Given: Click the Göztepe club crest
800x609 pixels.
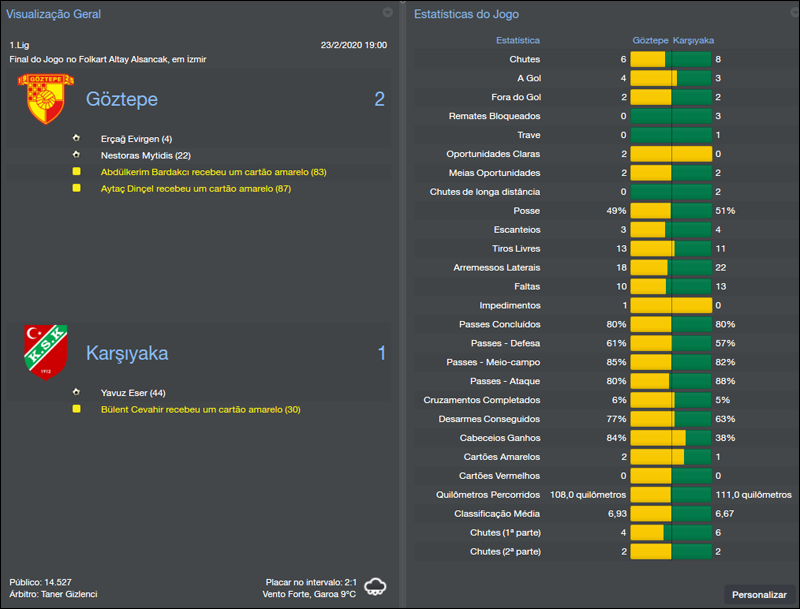Looking at the screenshot, I should (x=40, y=98).
